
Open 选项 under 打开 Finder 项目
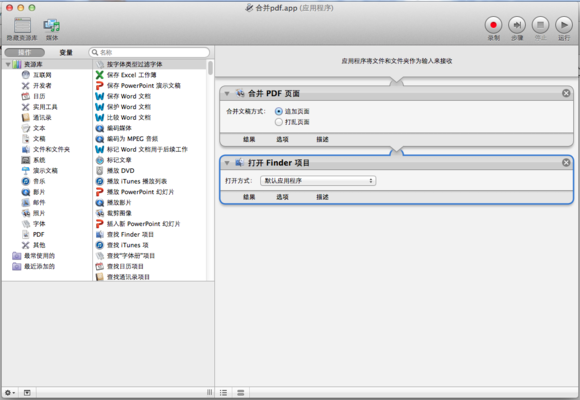coord(282,197)
